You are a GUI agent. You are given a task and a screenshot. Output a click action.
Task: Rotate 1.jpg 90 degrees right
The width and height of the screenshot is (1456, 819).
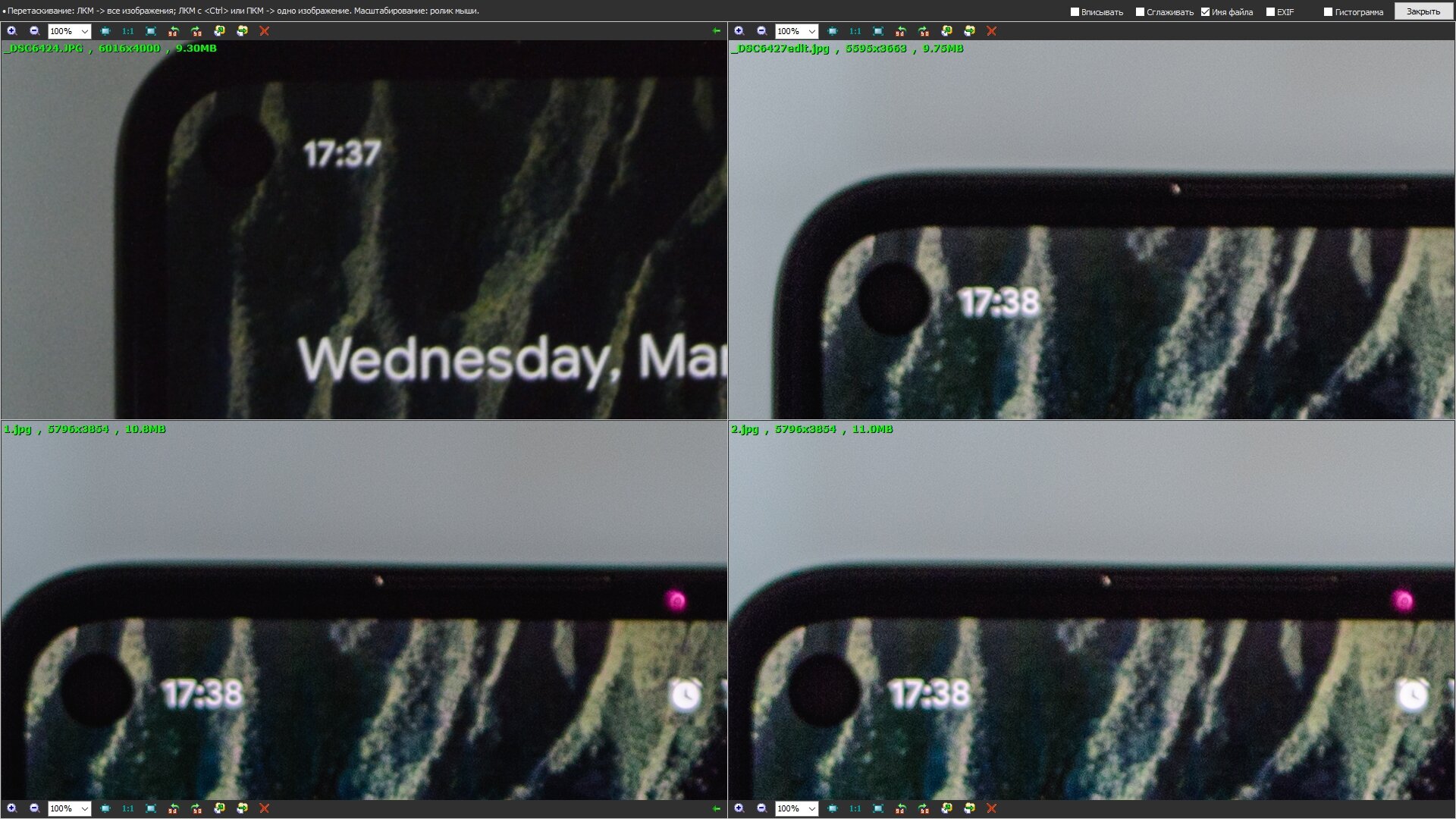[x=196, y=808]
